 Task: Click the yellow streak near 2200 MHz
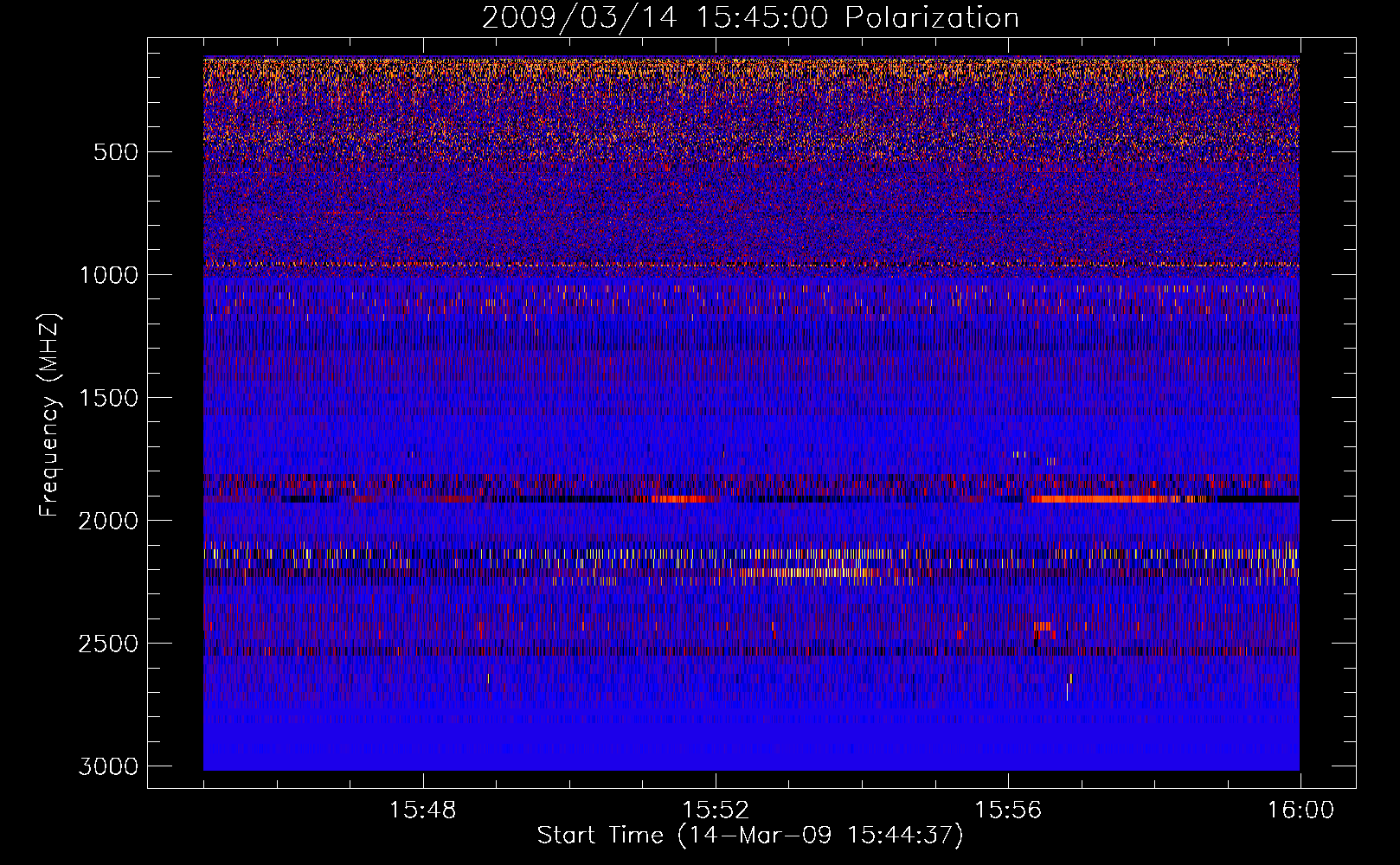(x=809, y=573)
